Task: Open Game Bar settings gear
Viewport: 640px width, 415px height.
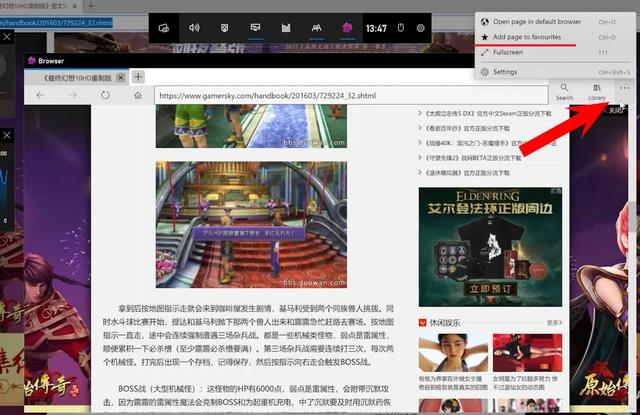Action: (x=421, y=28)
